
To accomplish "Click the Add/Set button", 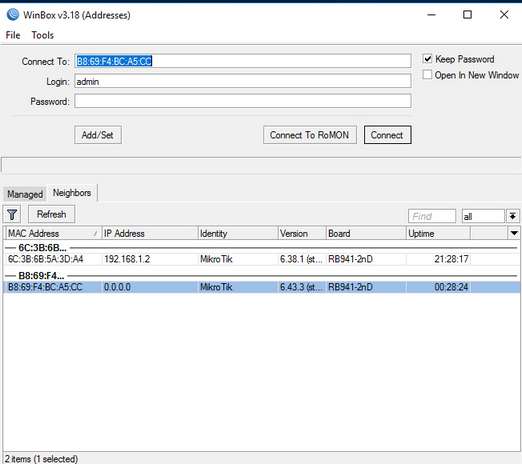I will point(98,135).
